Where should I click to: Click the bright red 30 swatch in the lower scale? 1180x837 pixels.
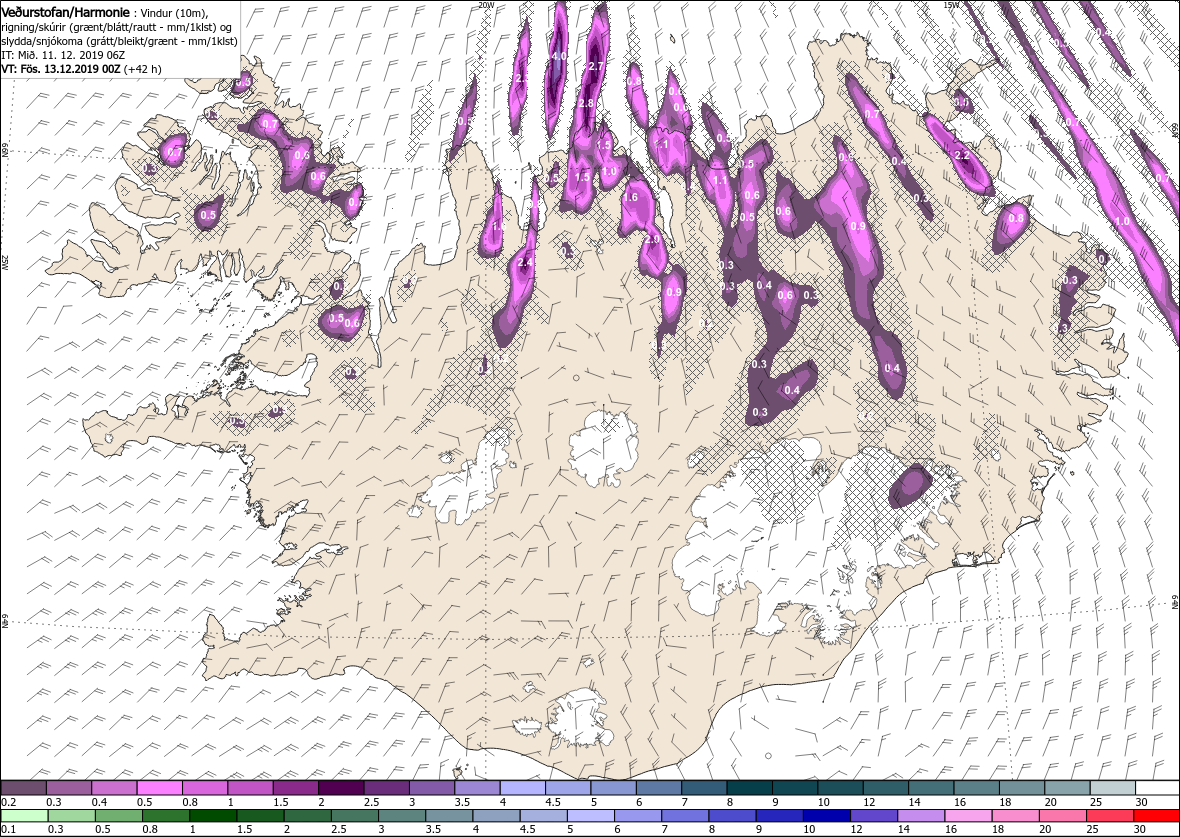tap(1156, 817)
